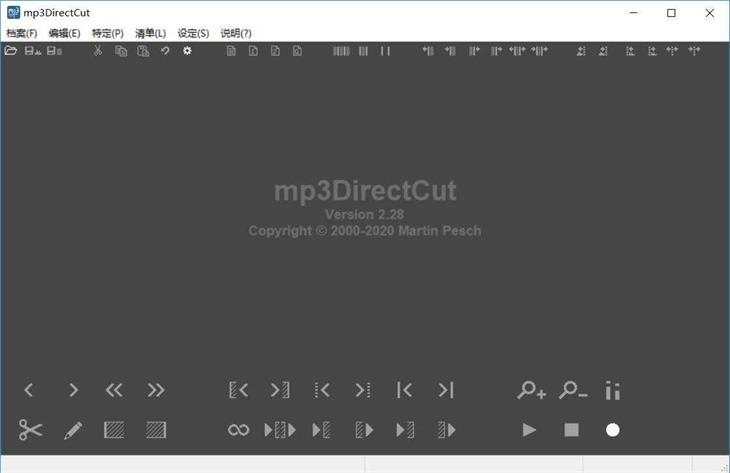This screenshot has width=730, height=473.
Task: Fast forward using the double right chevron
Action: [x=155, y=390]
